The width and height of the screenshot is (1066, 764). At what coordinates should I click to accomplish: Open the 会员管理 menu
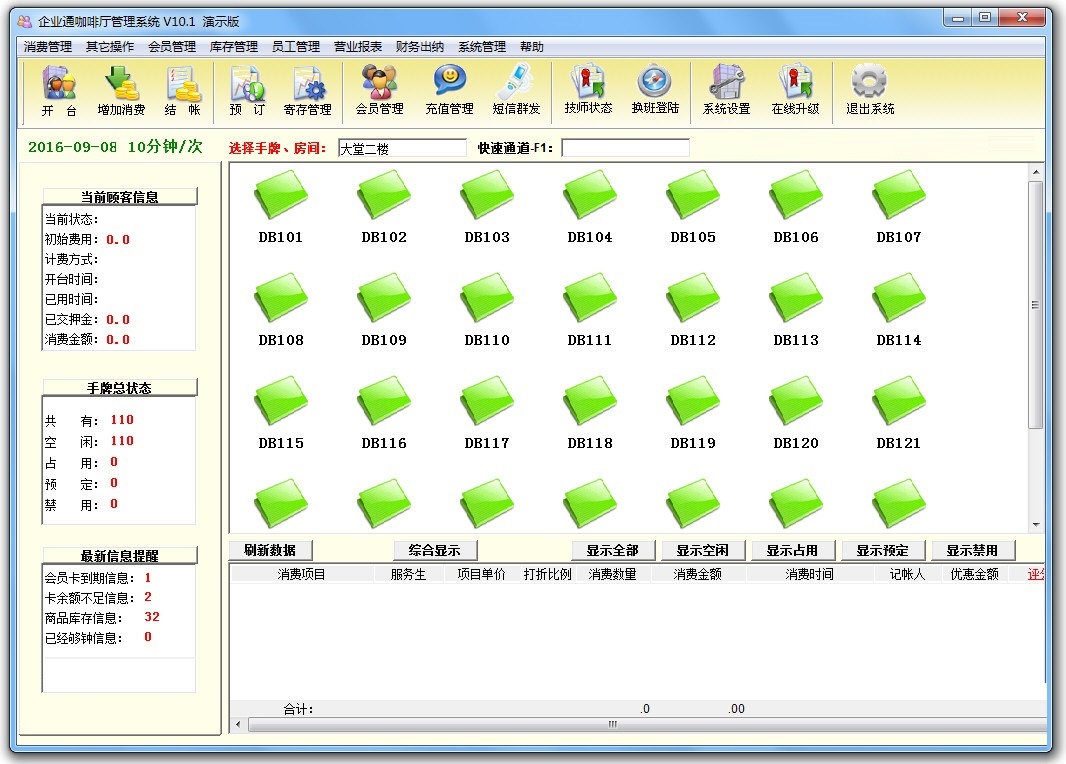[171, 46]
